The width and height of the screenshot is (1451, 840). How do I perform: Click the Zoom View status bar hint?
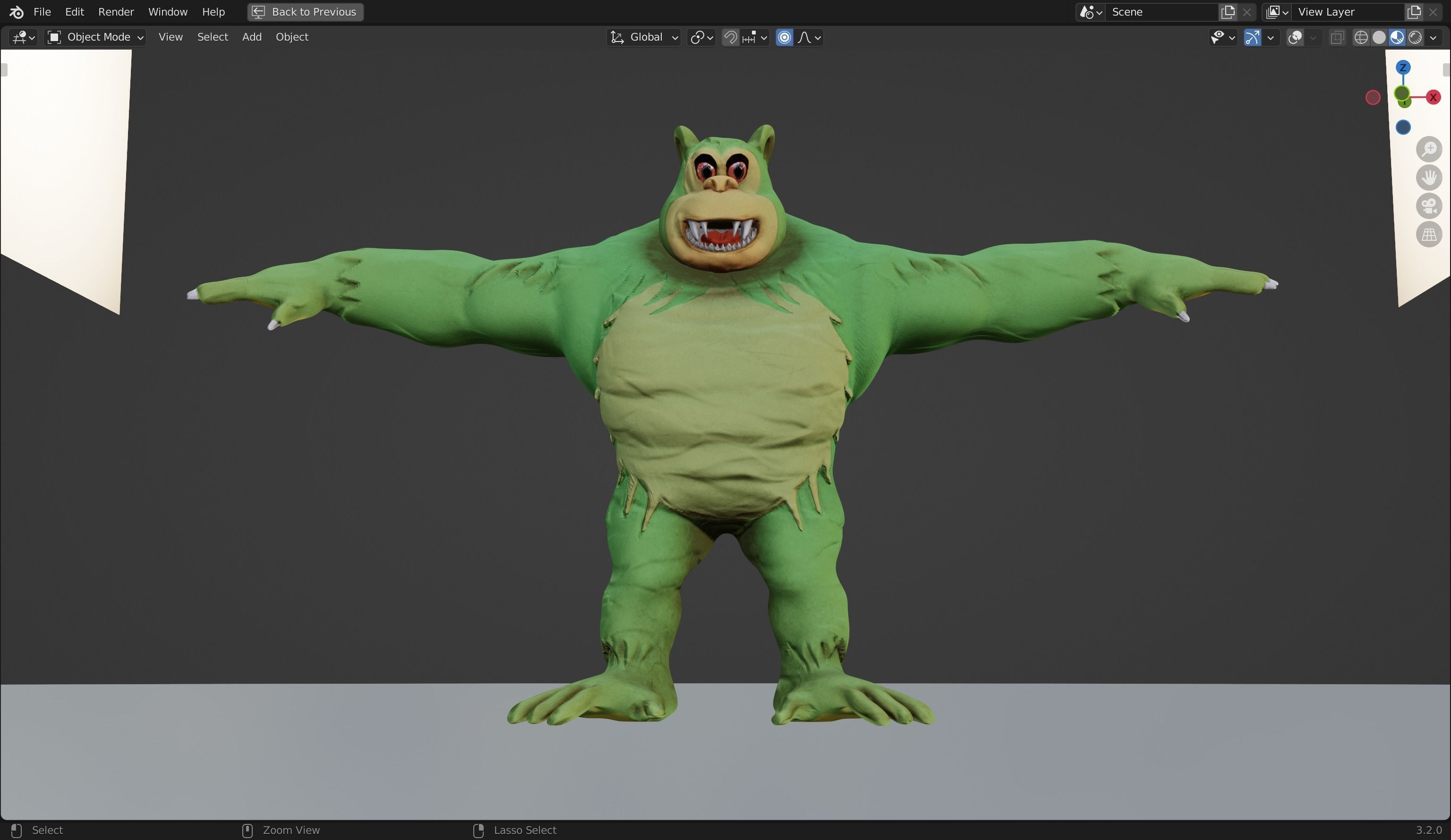(x=281, y=830)
